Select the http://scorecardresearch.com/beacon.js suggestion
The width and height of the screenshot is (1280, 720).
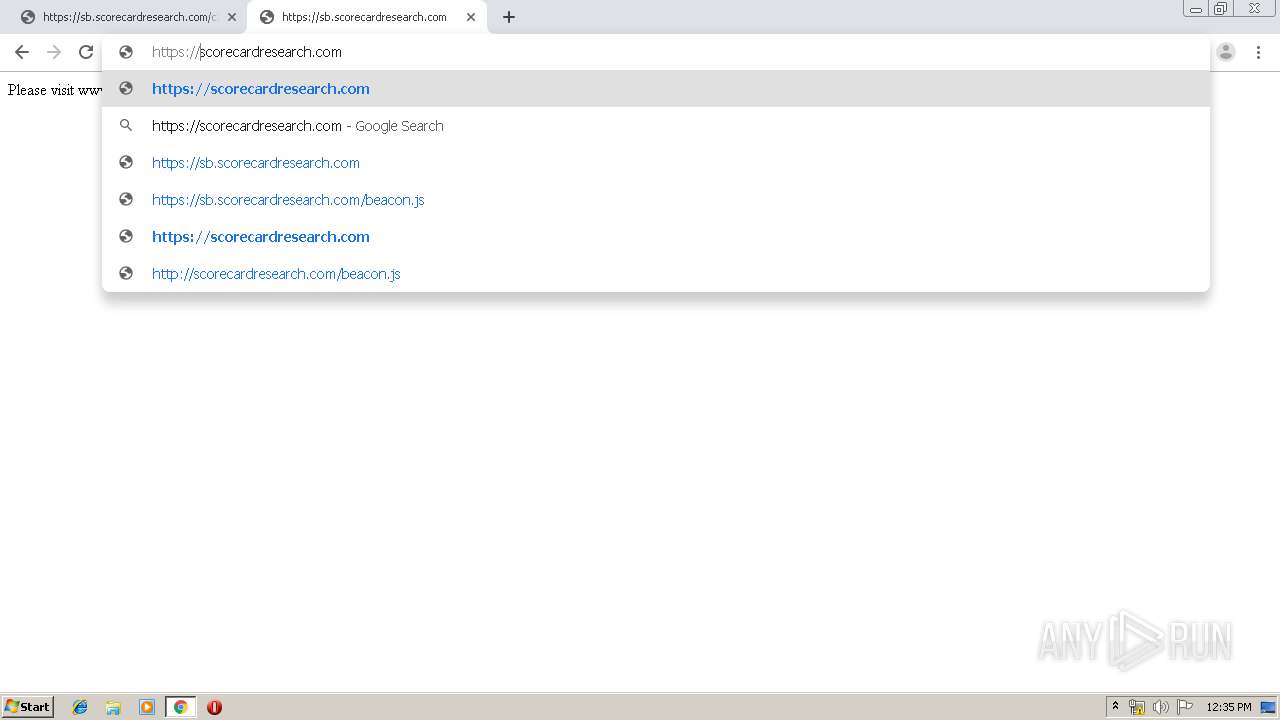tap(656, 274)
